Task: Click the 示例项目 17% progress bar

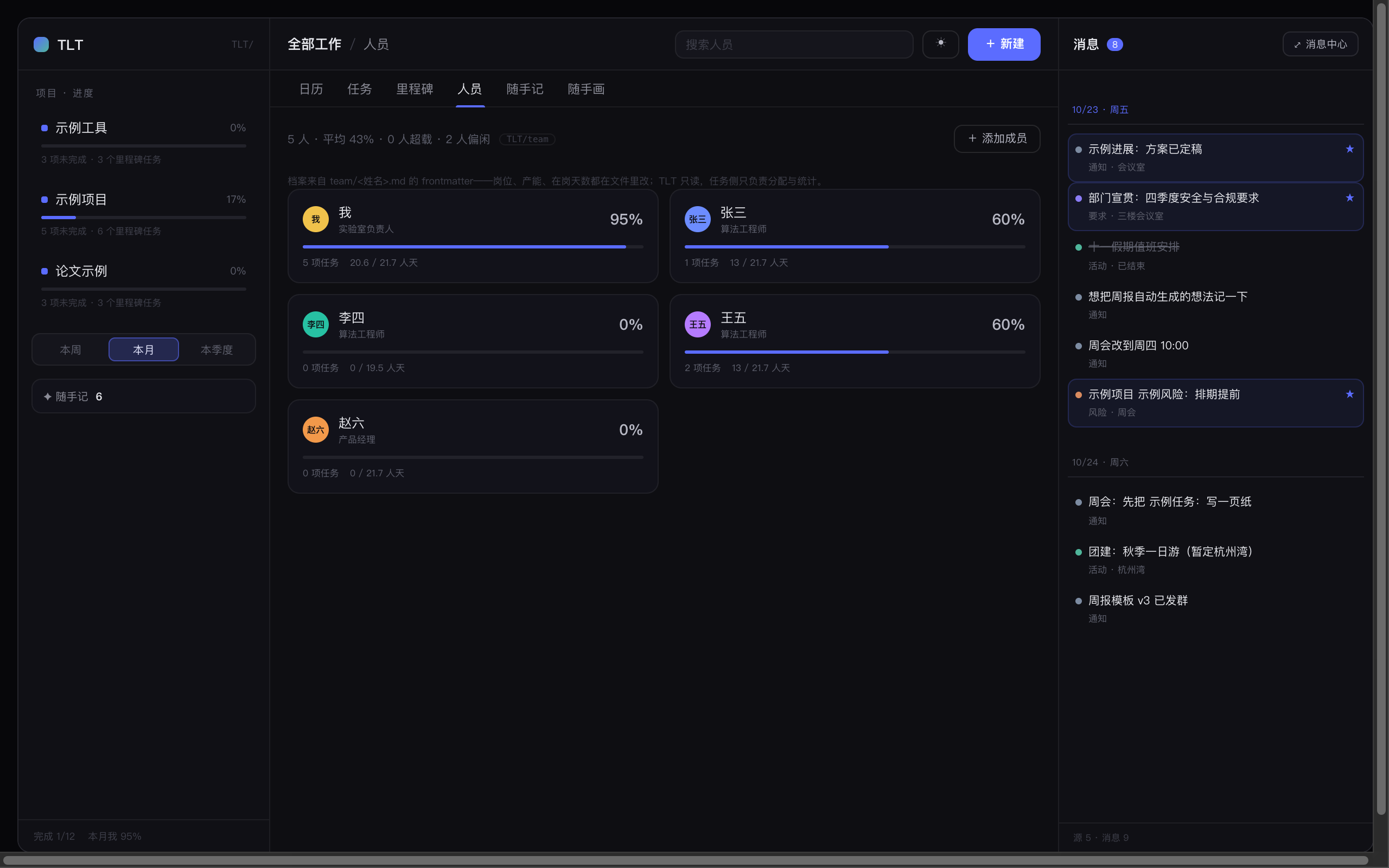Action: pos(143,218)
